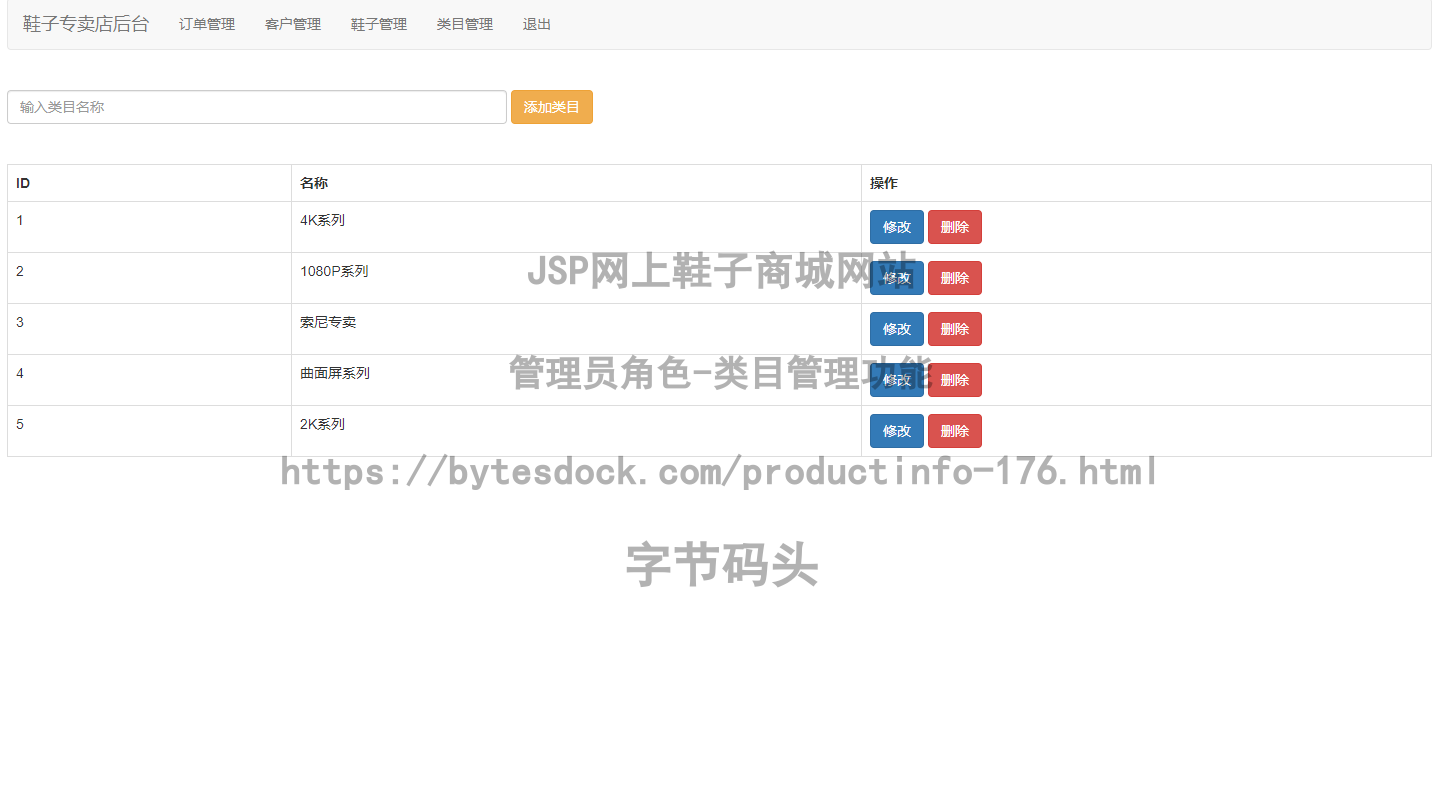Click the 4K系列 name cell
1443x793 pixels.
pos(576,227)
